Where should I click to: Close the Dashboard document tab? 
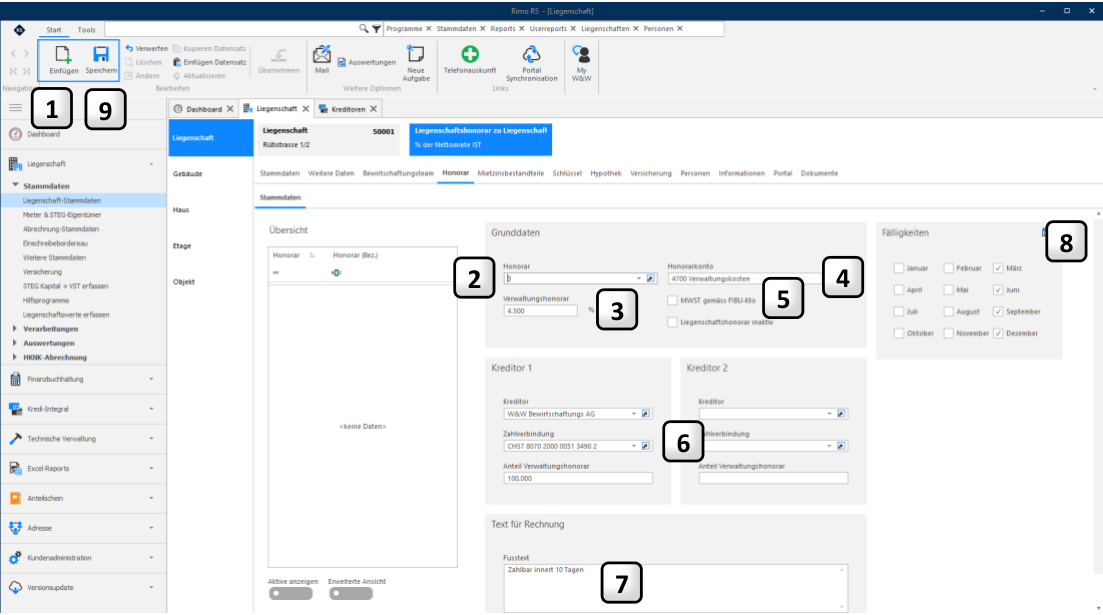point(230,109)
